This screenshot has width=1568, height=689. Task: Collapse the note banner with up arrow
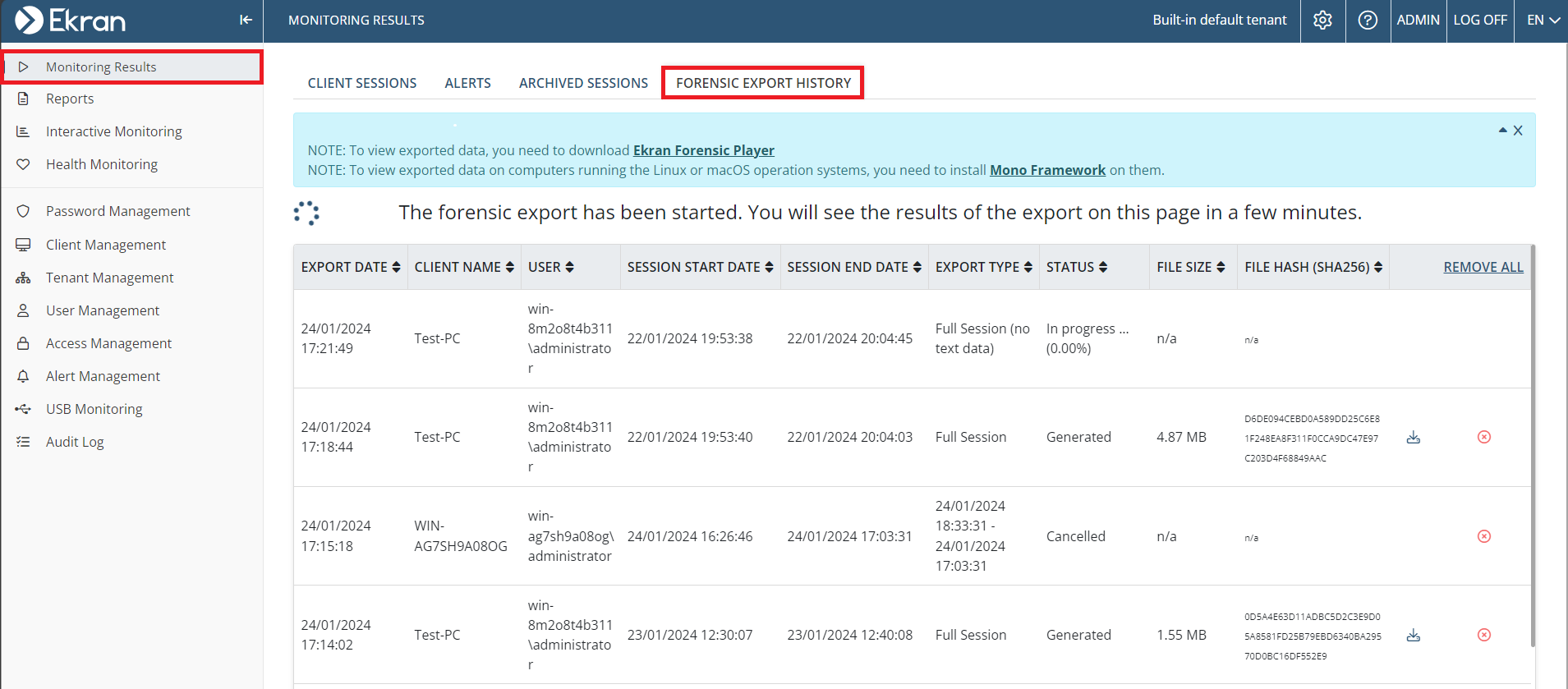(1502, 130)
